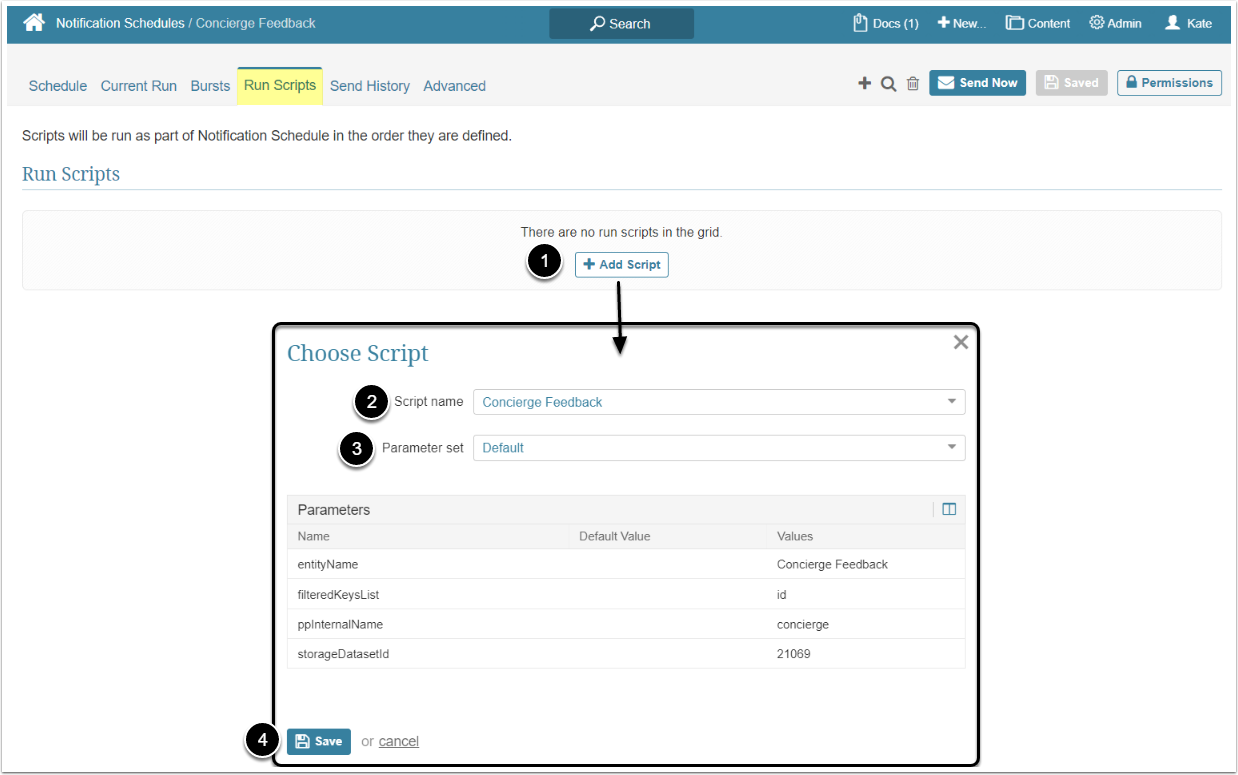Click the plus add icon in the toolbar
1238x775 pixels.
point(865,84)
